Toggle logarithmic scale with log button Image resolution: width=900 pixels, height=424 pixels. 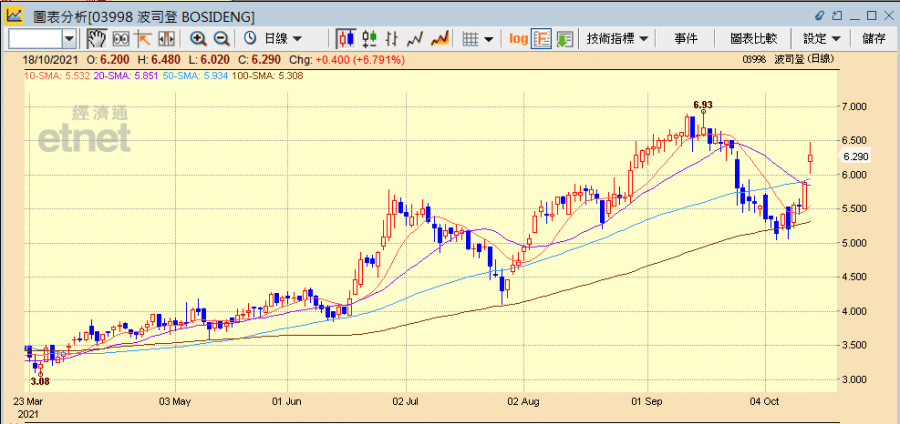click(x=517, y=38)
